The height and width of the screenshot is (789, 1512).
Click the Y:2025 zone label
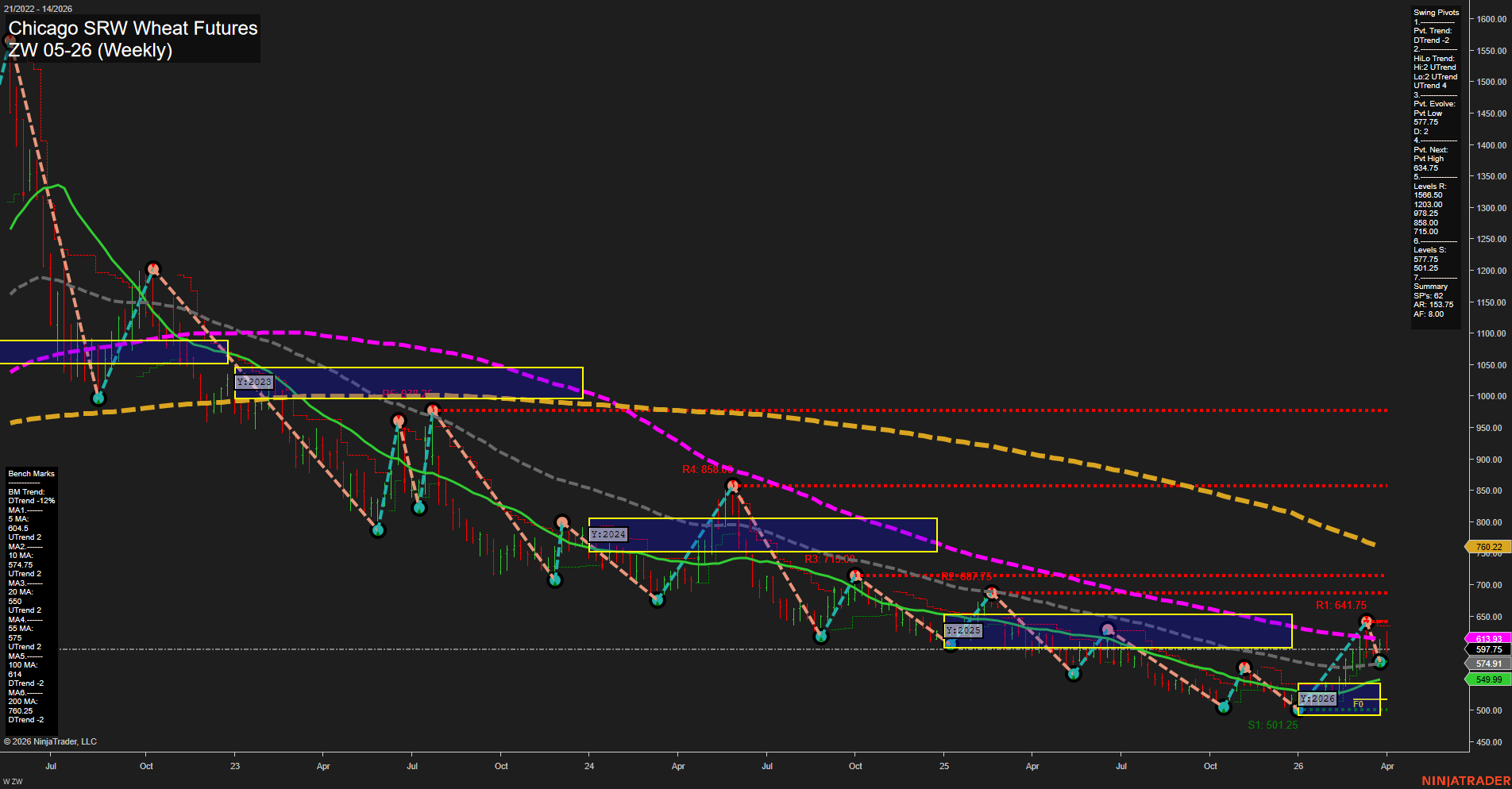click(963, 629)
